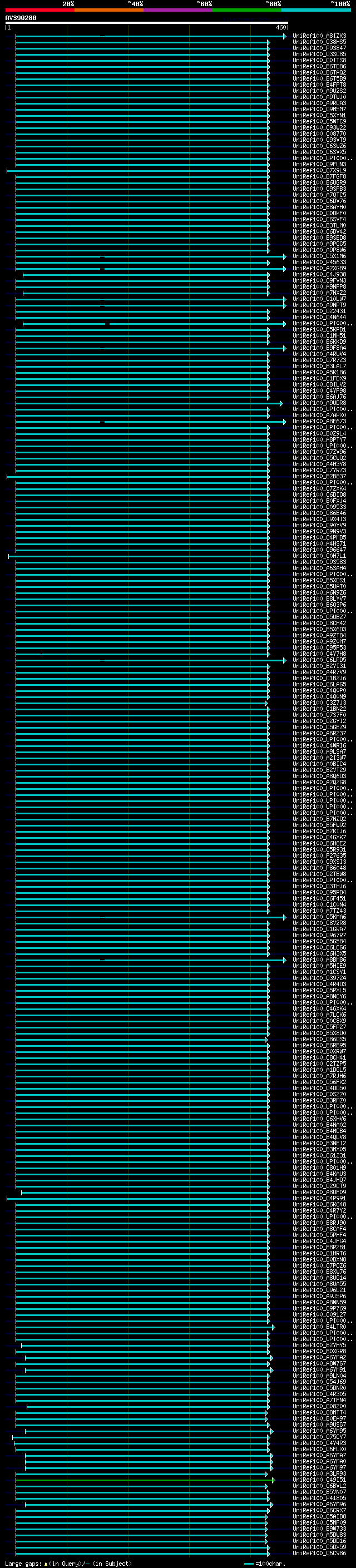Select label UniRef100_A9PGG5
This screenshot has width=356, height=1568.
tap(319, 244)
